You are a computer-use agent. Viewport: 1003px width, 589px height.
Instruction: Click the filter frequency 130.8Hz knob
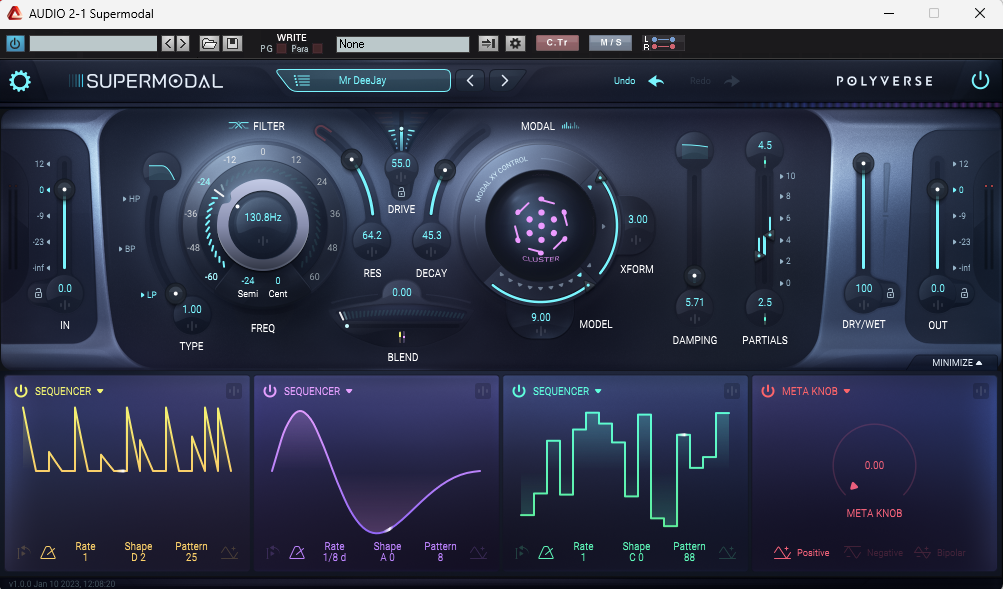pos(263,224)
